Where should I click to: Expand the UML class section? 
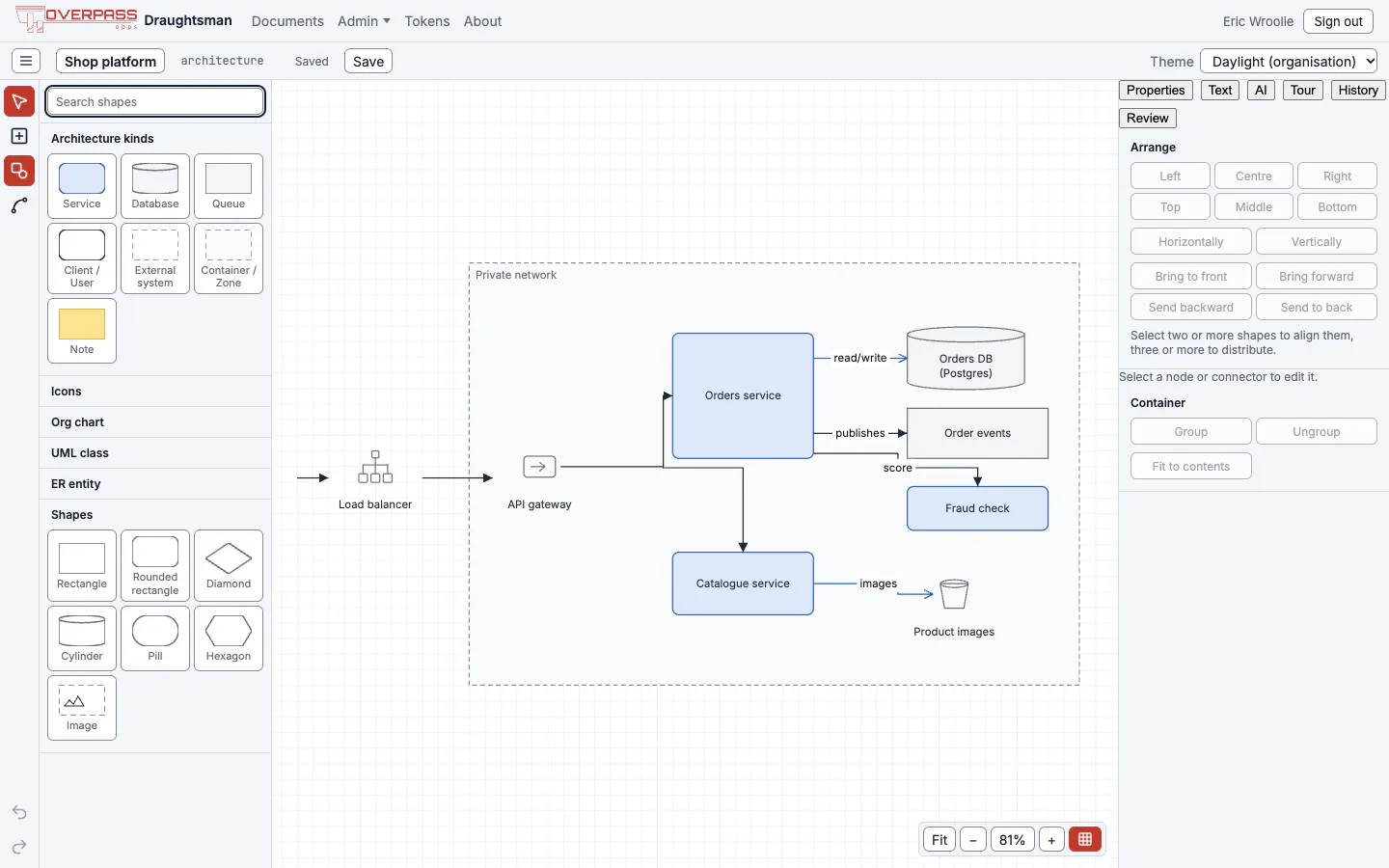155,453
